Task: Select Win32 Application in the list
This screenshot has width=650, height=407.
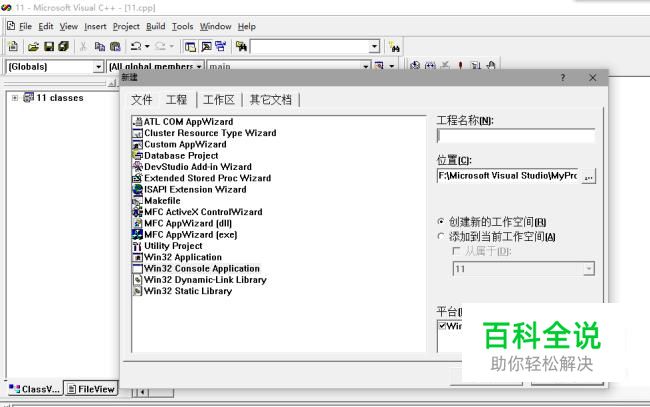Action: pyautogui.click(x=183, y=257)
